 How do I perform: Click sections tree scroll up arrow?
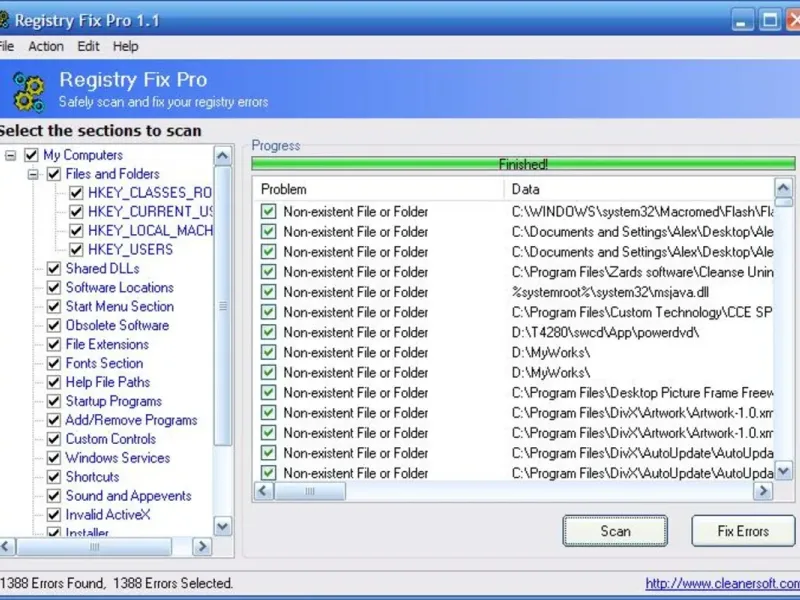pos(222,156)
